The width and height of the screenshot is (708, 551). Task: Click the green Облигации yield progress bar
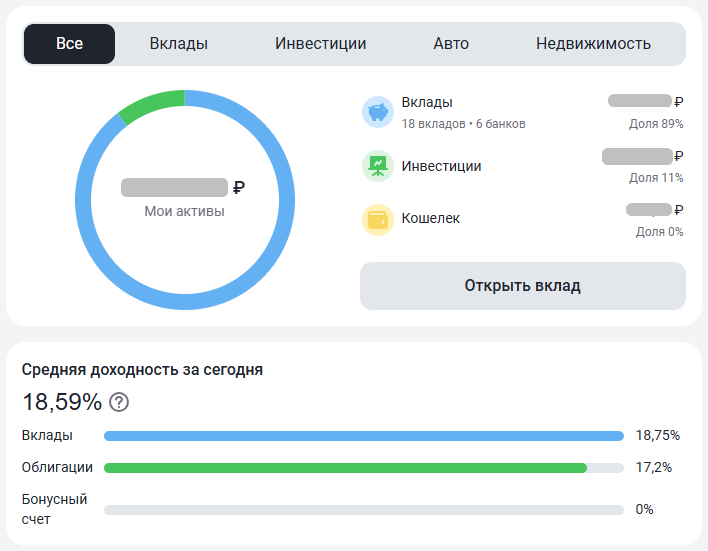click(x=345, y=468)
